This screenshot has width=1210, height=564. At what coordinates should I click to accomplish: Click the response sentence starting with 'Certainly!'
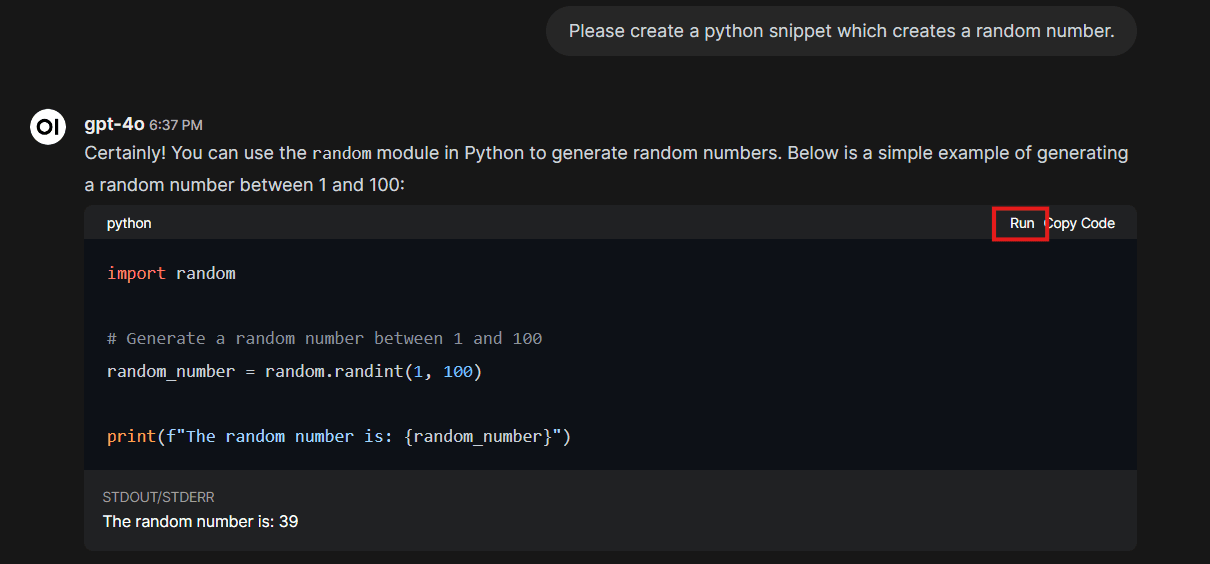[606, 153]
